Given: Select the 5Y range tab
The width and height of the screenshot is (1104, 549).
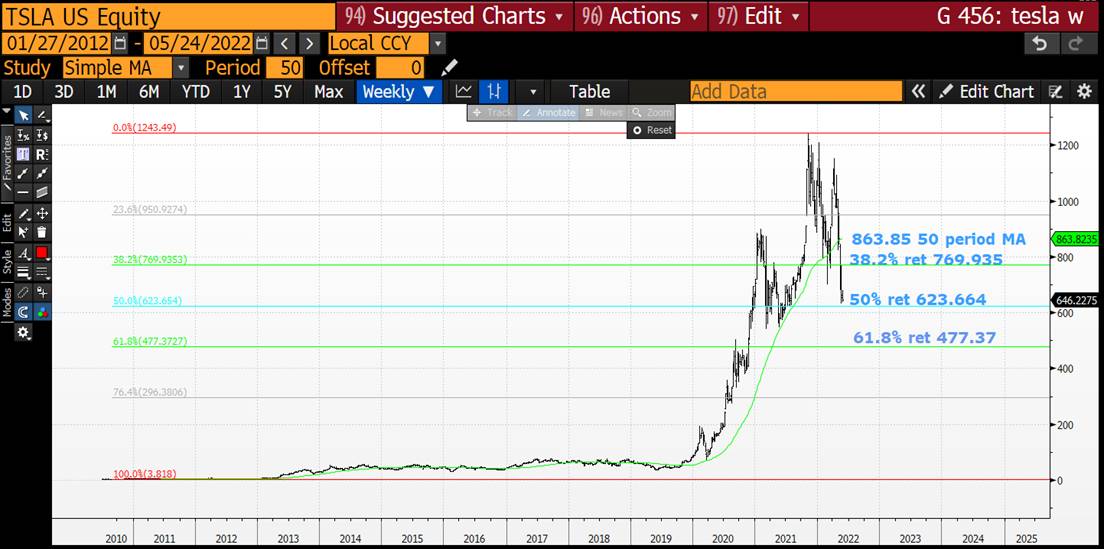Looking at the screenshot, I should [x=282, y=92].
